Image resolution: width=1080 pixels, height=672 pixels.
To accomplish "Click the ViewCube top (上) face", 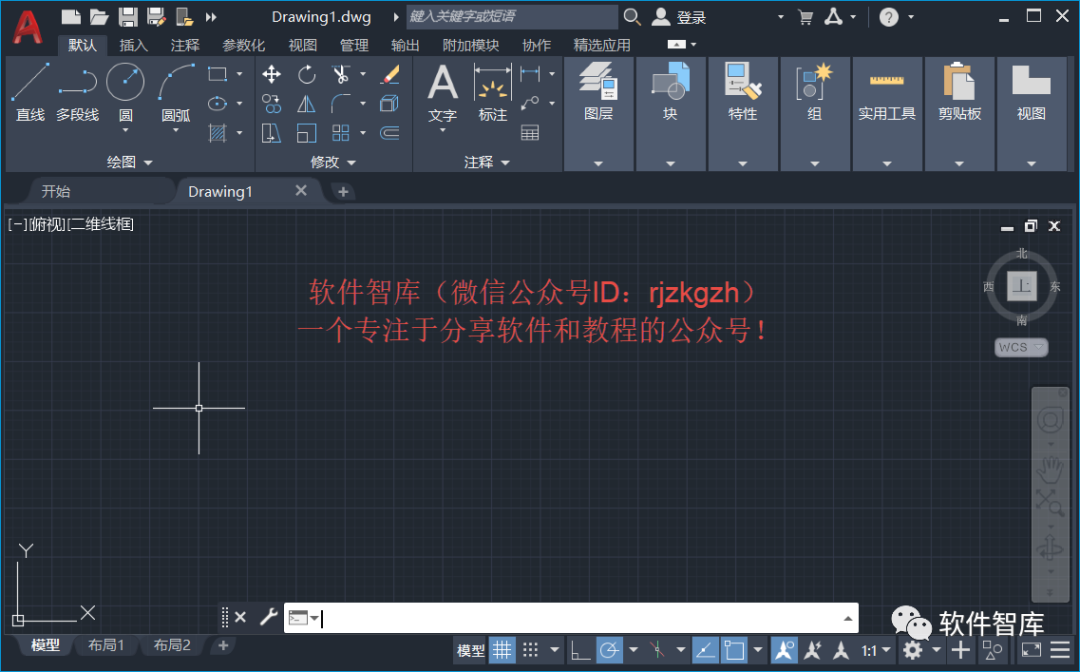I will pos(1021,286).
